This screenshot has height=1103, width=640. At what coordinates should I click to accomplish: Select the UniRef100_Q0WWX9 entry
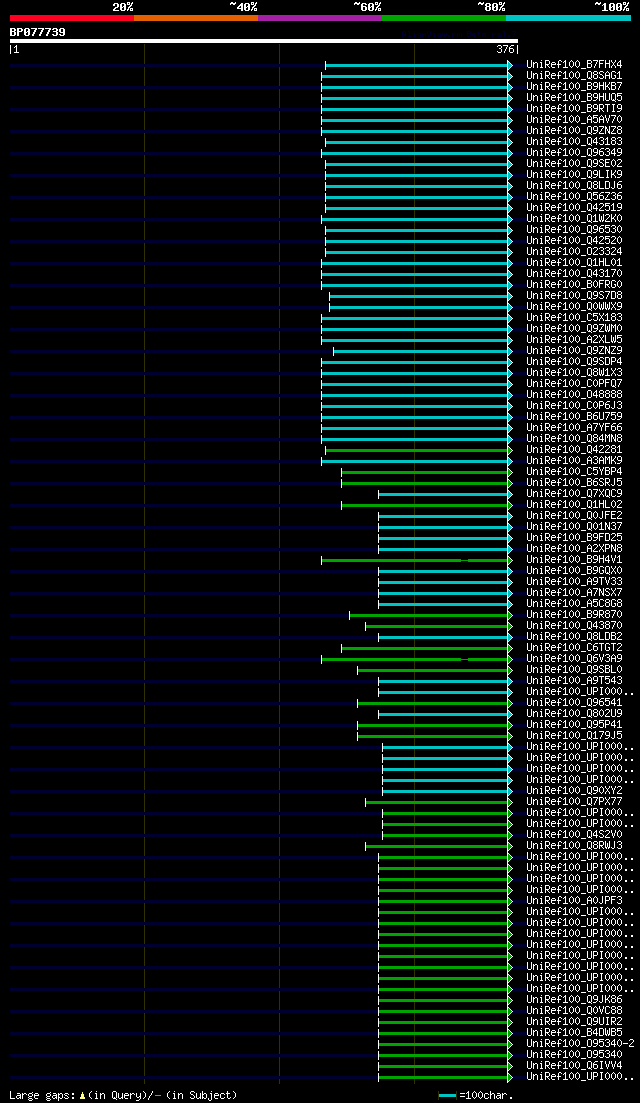pos(574,307)
